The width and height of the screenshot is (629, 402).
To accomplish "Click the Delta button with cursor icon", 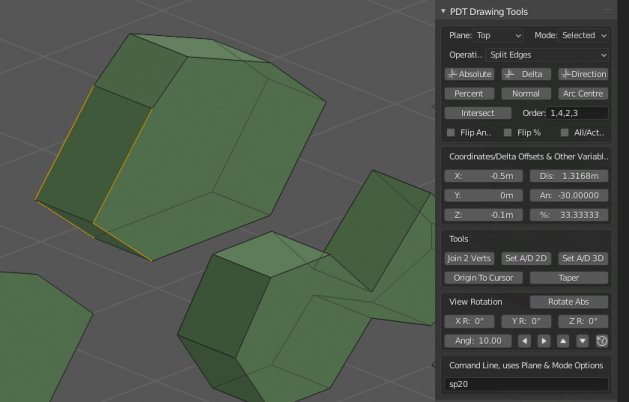I will (x=526, y=74).
